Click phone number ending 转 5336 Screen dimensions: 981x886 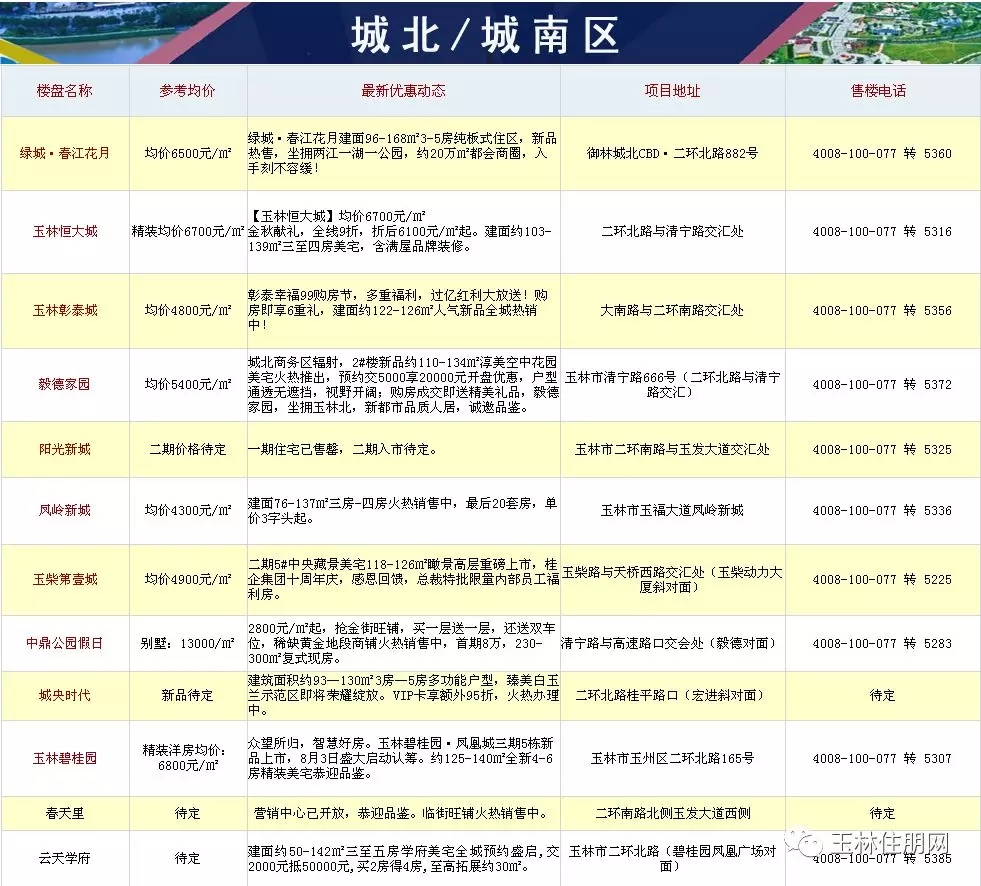point(882,511)
